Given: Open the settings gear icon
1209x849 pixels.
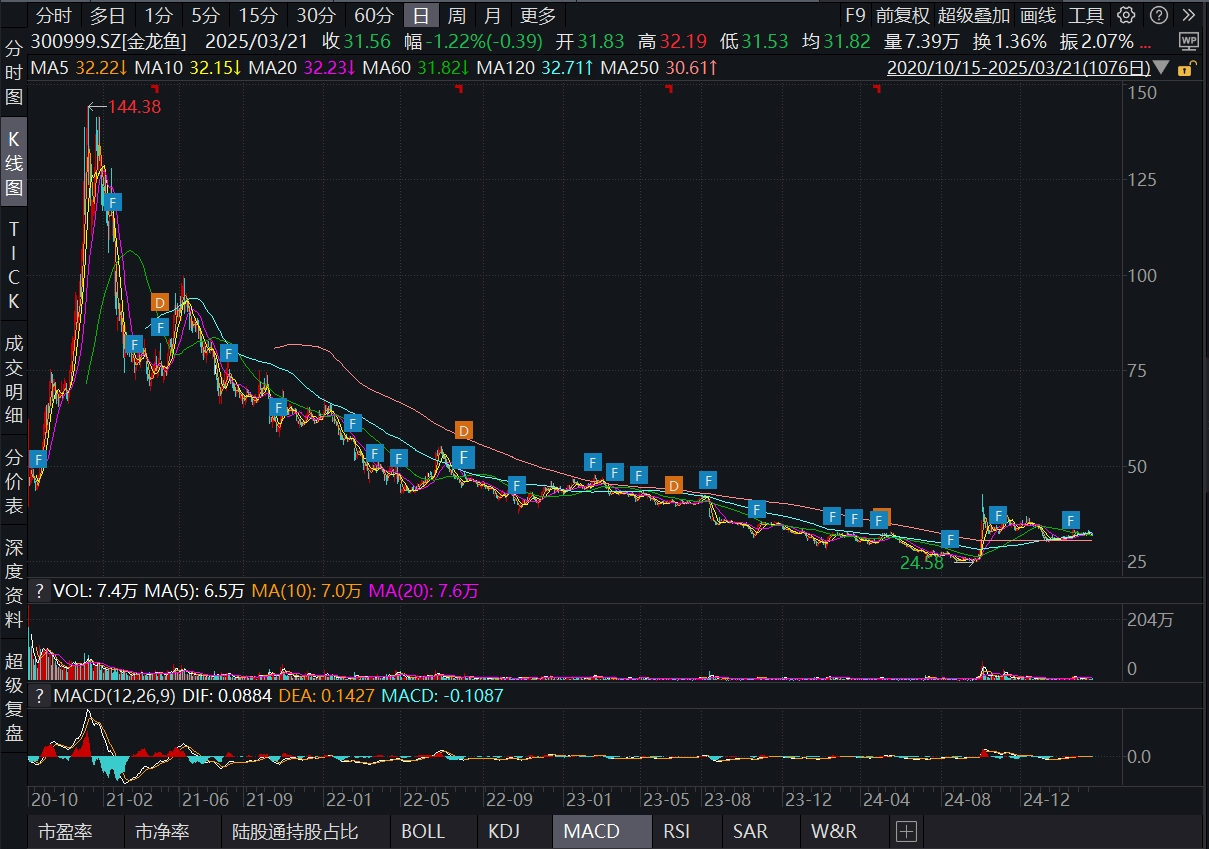Looking at the screenshot, I should [x=1127, y=15].
